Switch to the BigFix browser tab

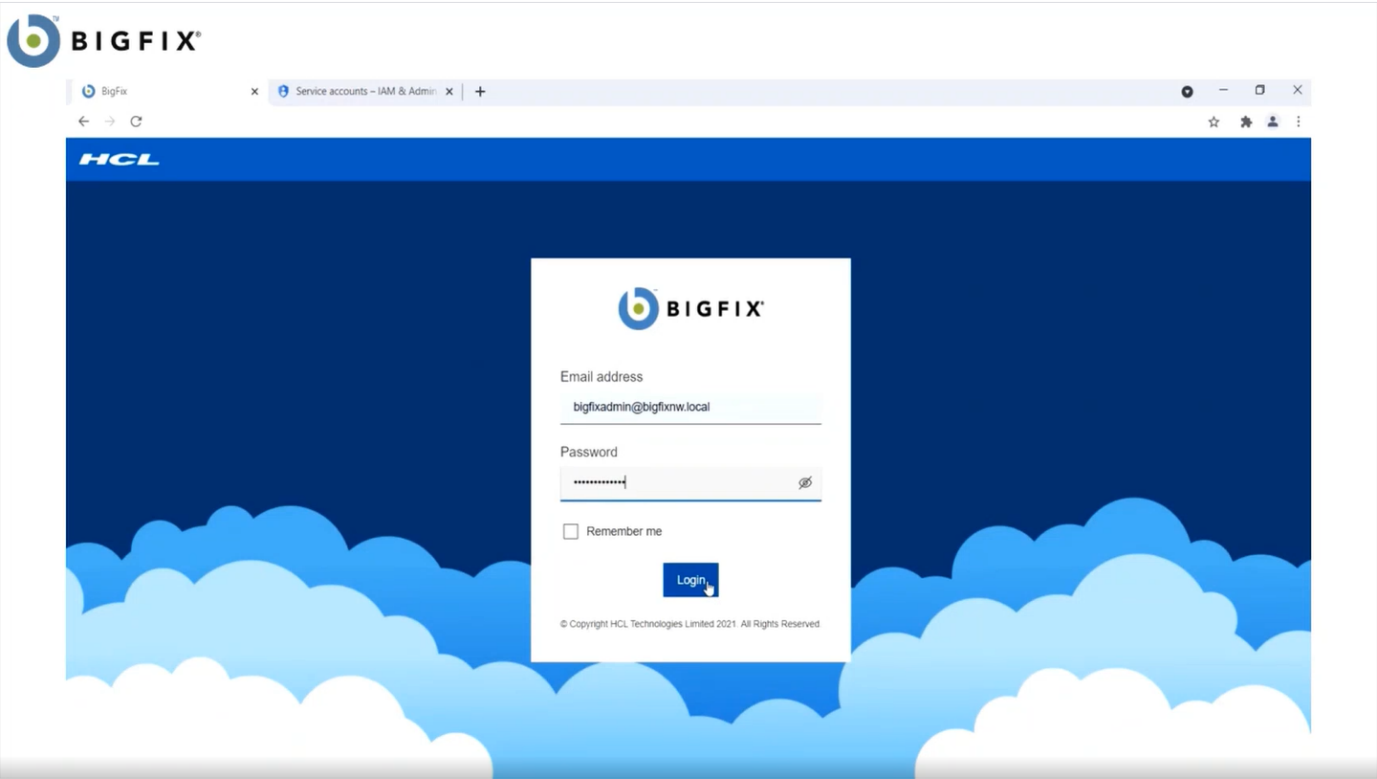pos(160,91)
